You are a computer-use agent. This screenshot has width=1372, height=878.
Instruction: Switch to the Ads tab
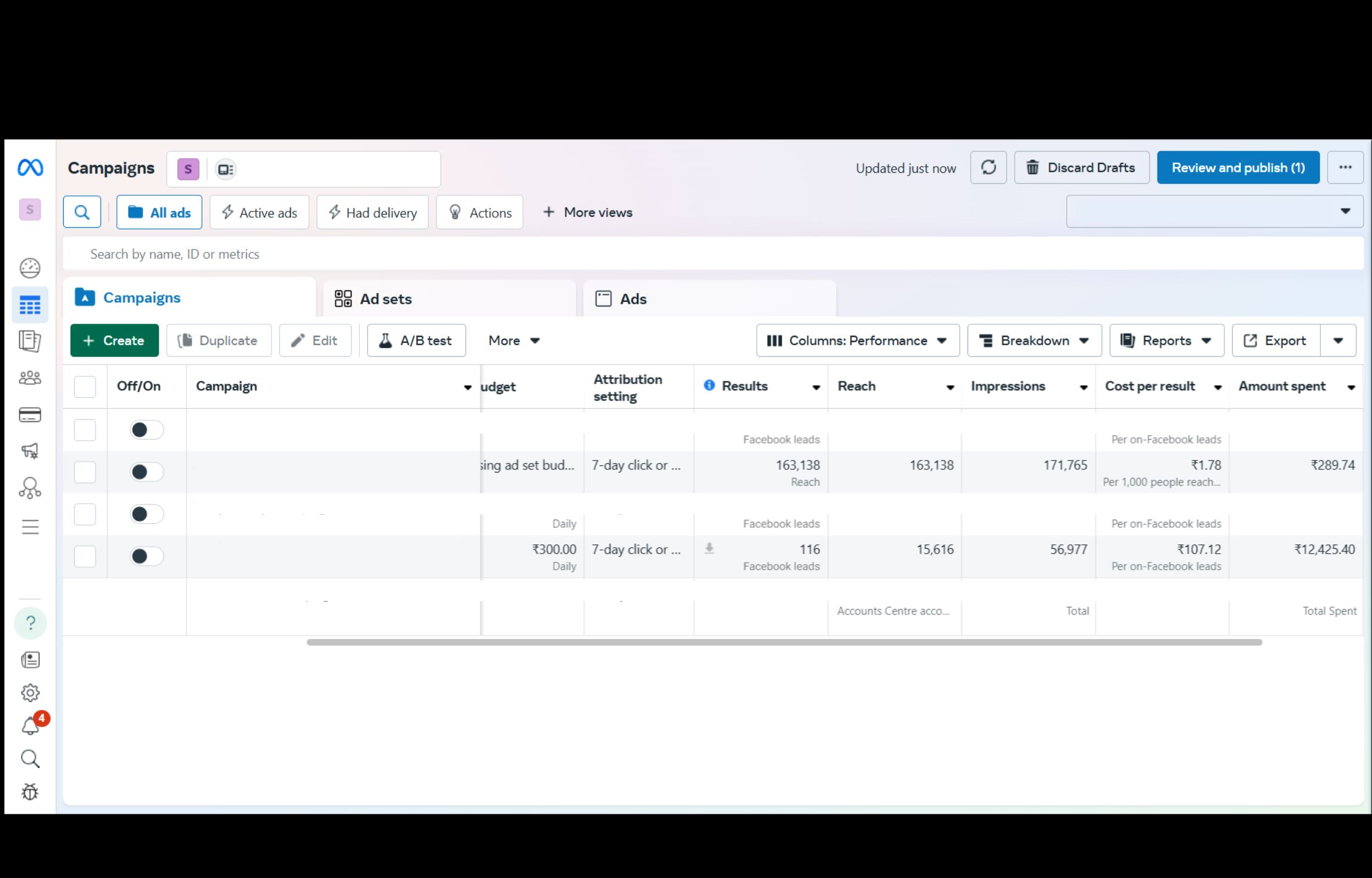[x=633, y=299]
